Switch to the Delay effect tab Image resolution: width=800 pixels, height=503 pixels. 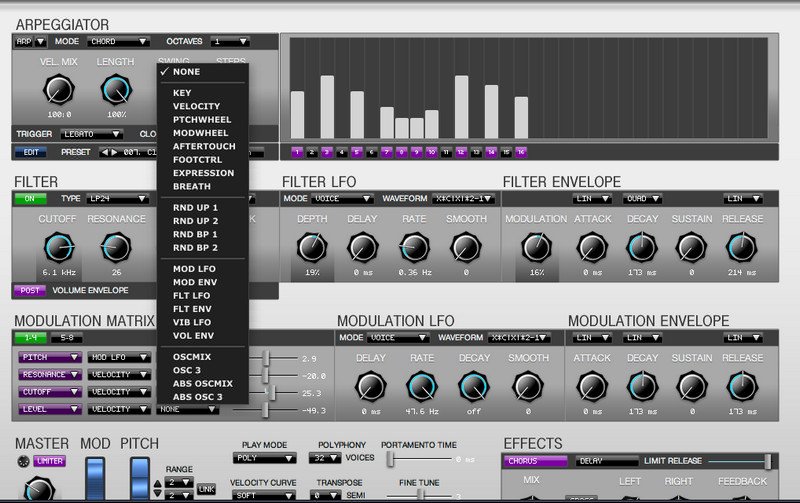(605, 461)
